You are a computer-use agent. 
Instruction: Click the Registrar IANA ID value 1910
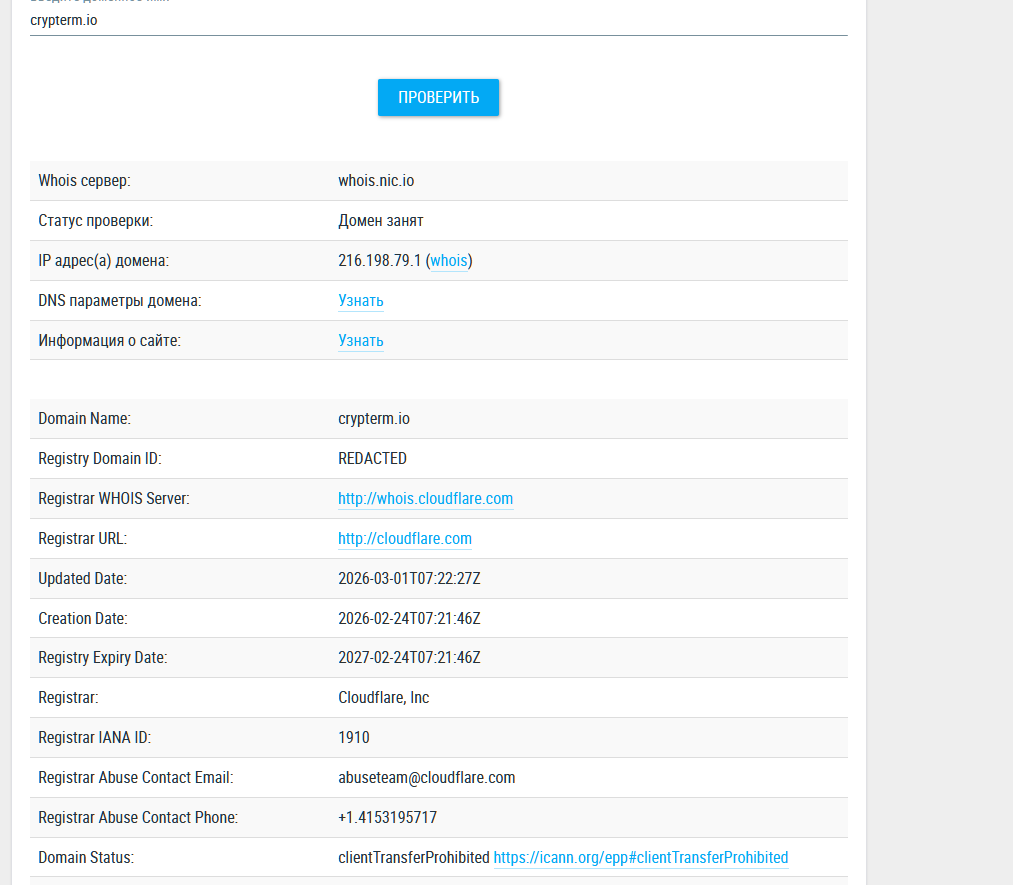[x=354, y=738]
